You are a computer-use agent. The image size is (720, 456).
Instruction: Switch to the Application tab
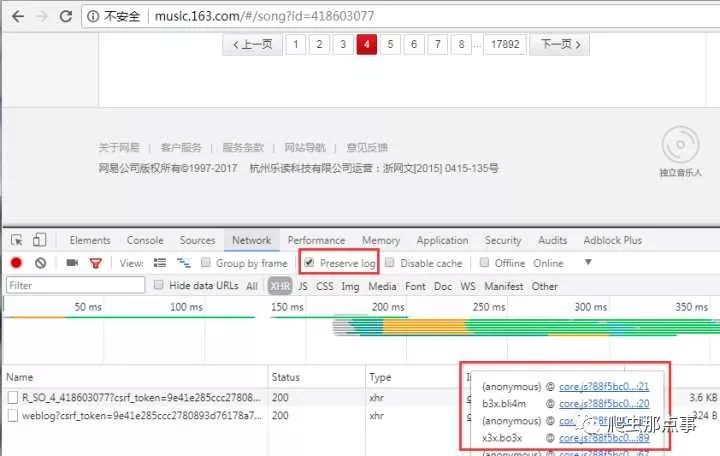pyautogui.click(x=442, y=240)
